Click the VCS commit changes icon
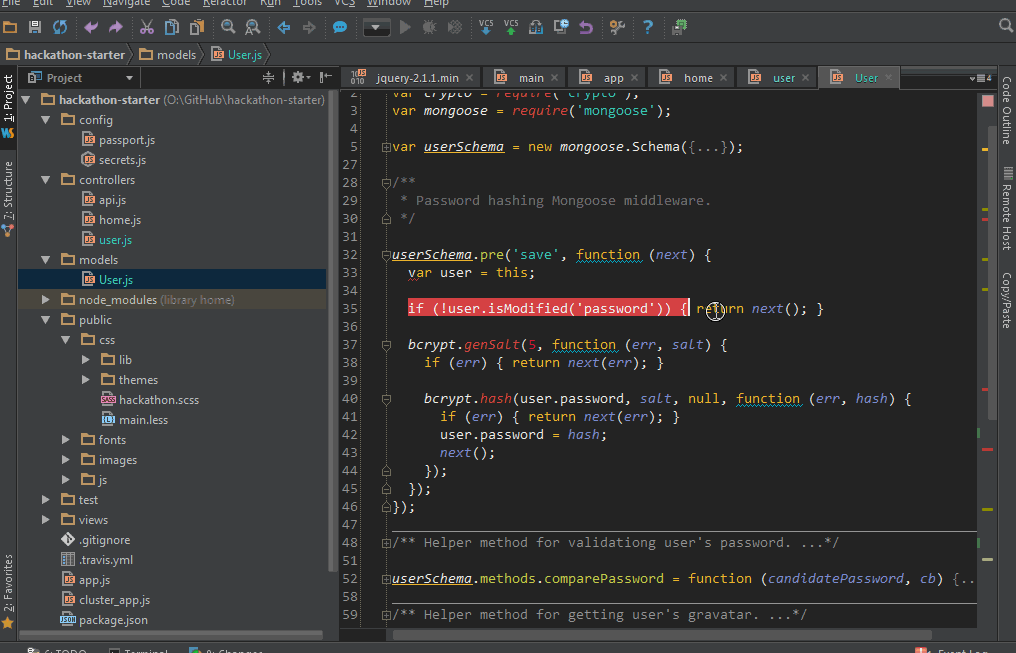This screenshot has width=1016, height=653. click(x=511, y=27)
